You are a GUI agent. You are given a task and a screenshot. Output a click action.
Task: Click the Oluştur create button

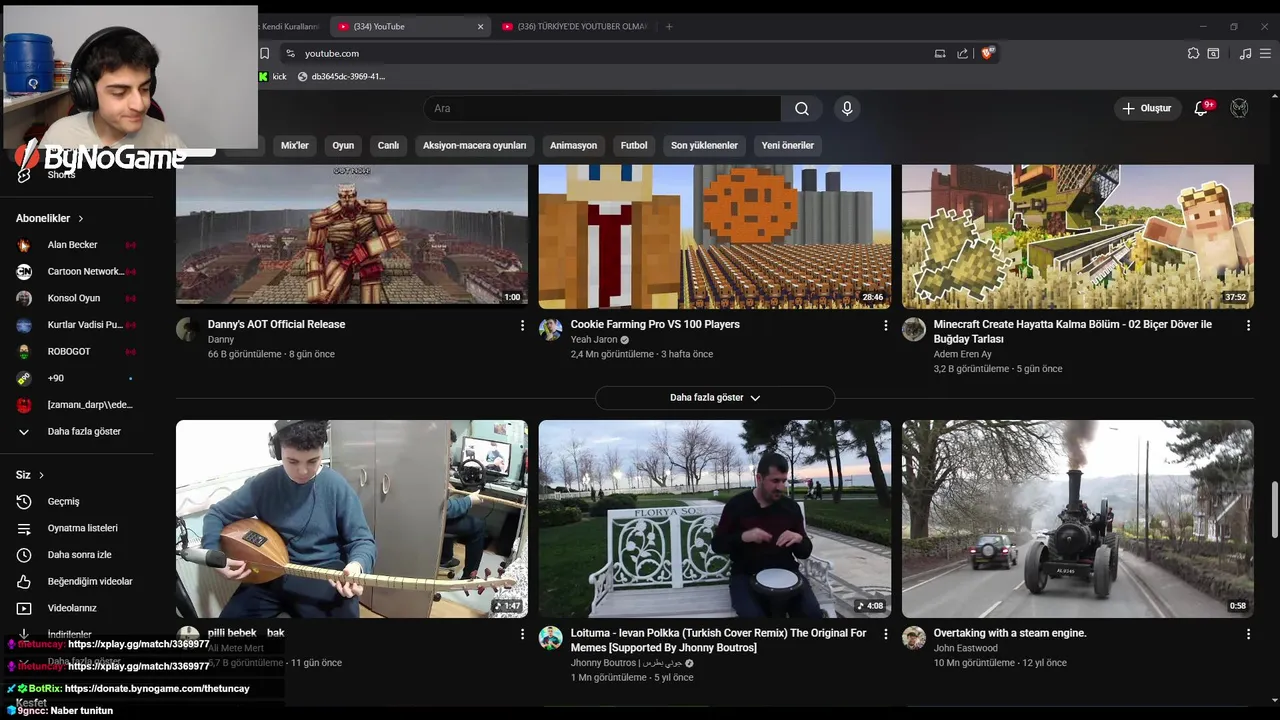tap(1148, 108)
